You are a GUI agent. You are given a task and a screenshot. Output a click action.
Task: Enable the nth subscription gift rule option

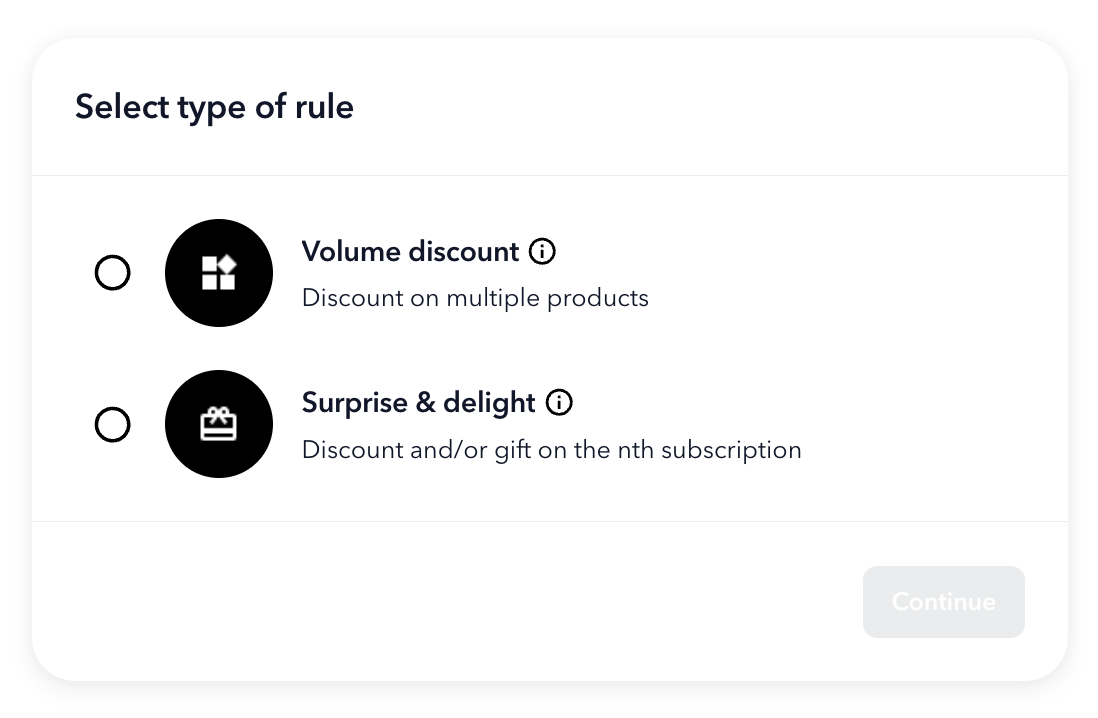113,424
